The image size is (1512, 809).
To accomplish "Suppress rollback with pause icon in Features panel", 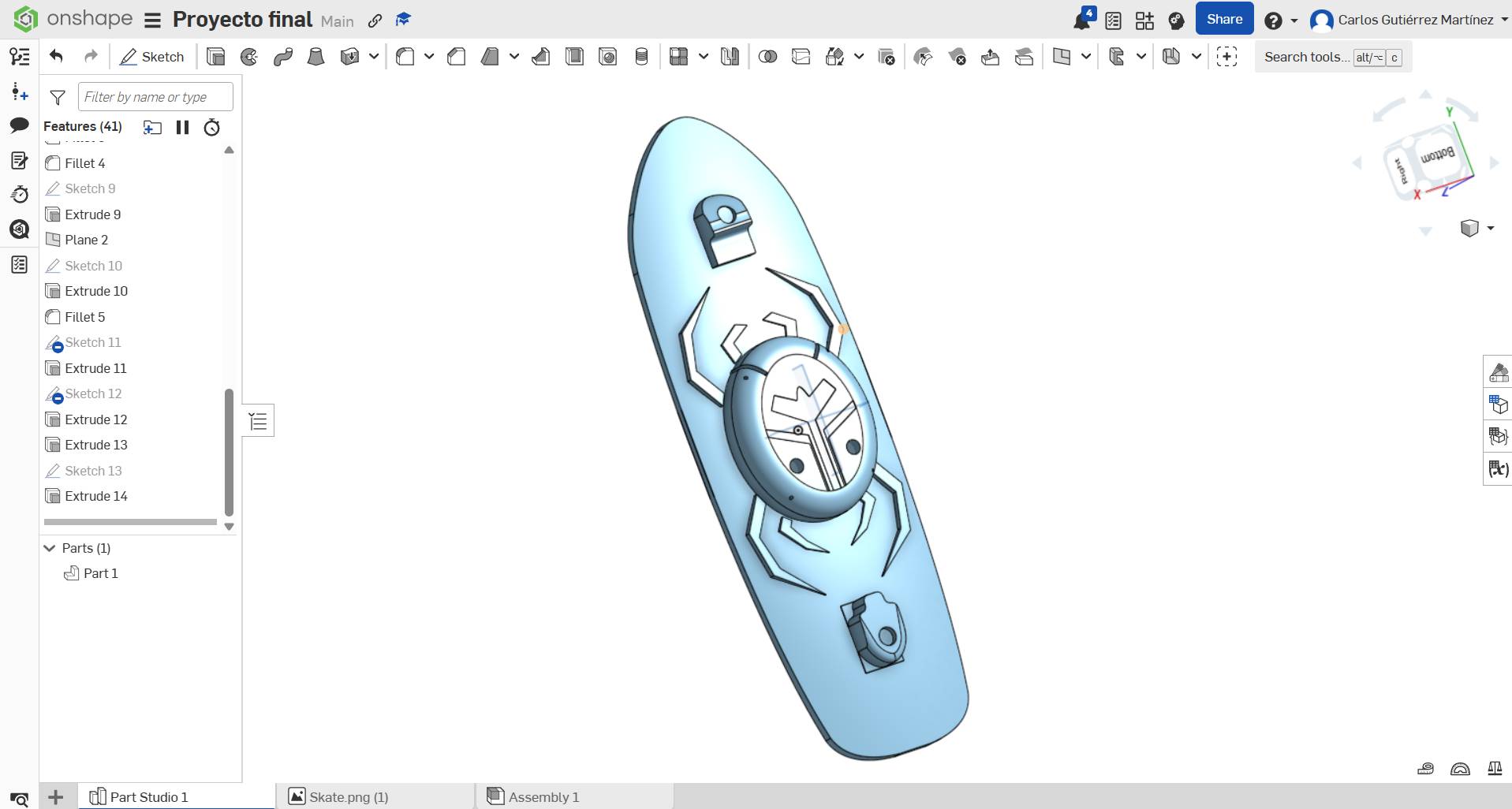I will tap(182, 127).
